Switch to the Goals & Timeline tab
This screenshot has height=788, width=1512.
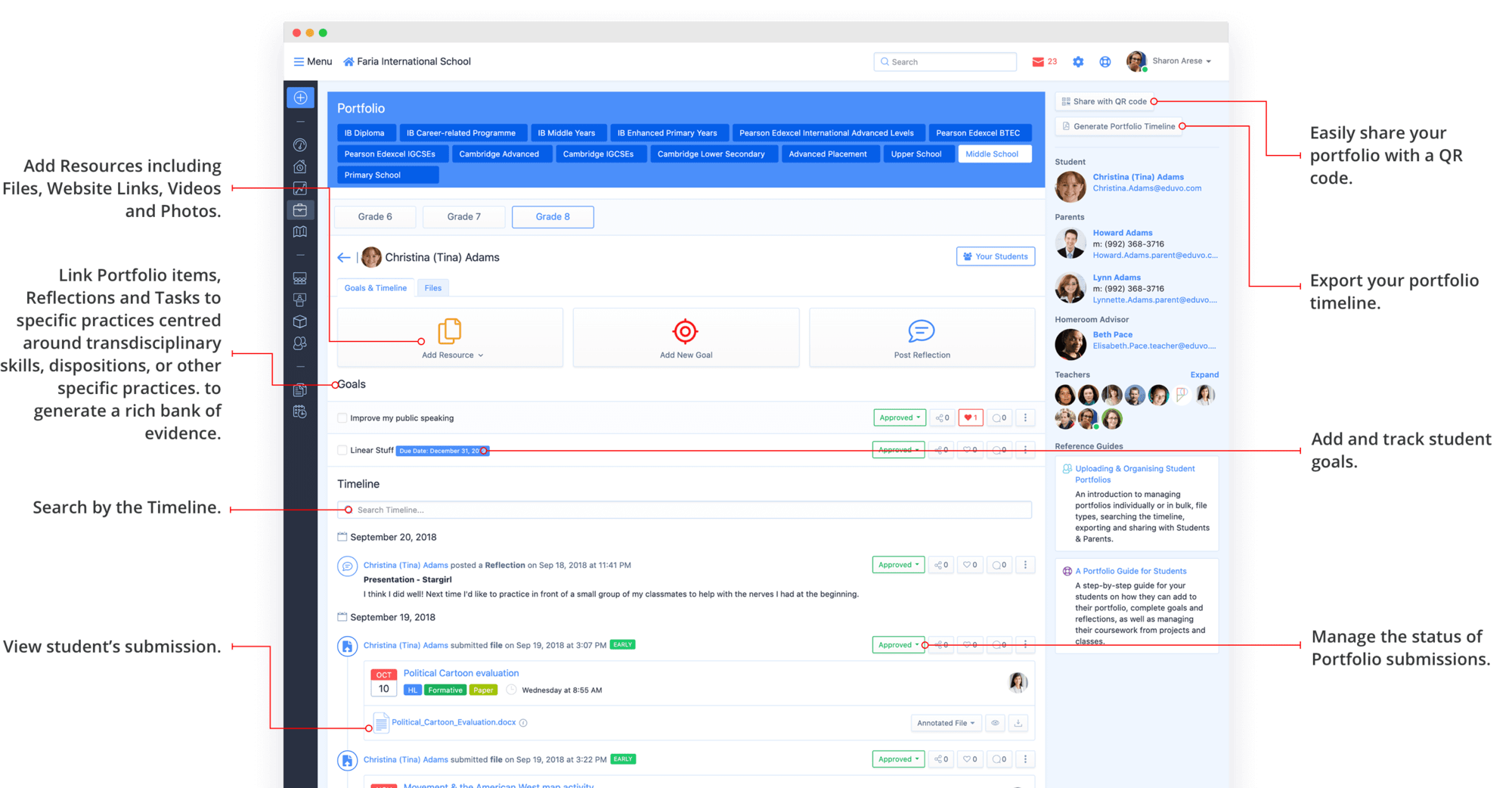[x=376, y=288]
